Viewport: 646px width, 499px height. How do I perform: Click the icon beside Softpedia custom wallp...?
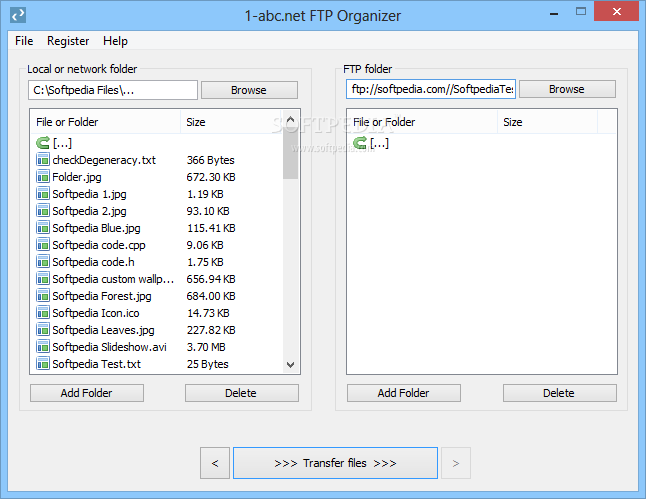[x=43, y=279]
